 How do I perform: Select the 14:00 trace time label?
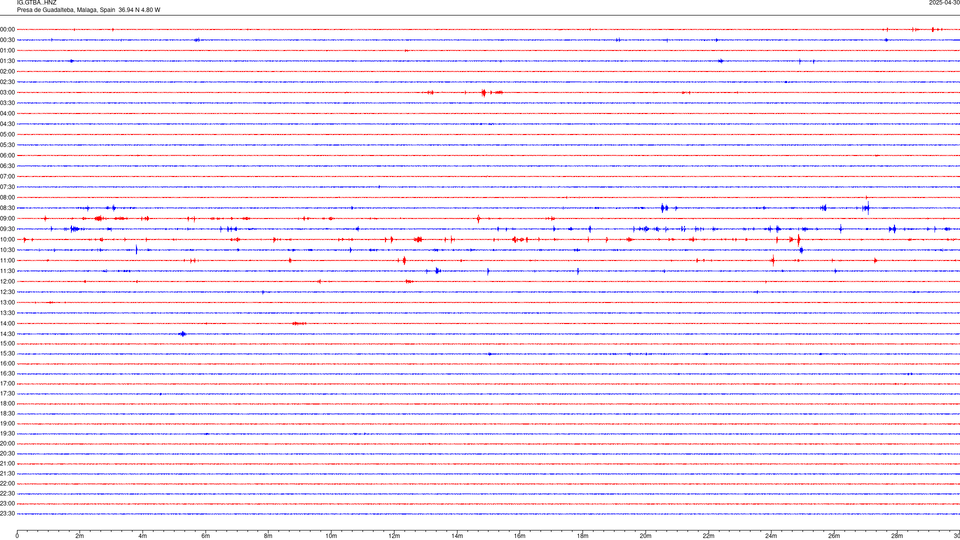(x=7, y=323)
